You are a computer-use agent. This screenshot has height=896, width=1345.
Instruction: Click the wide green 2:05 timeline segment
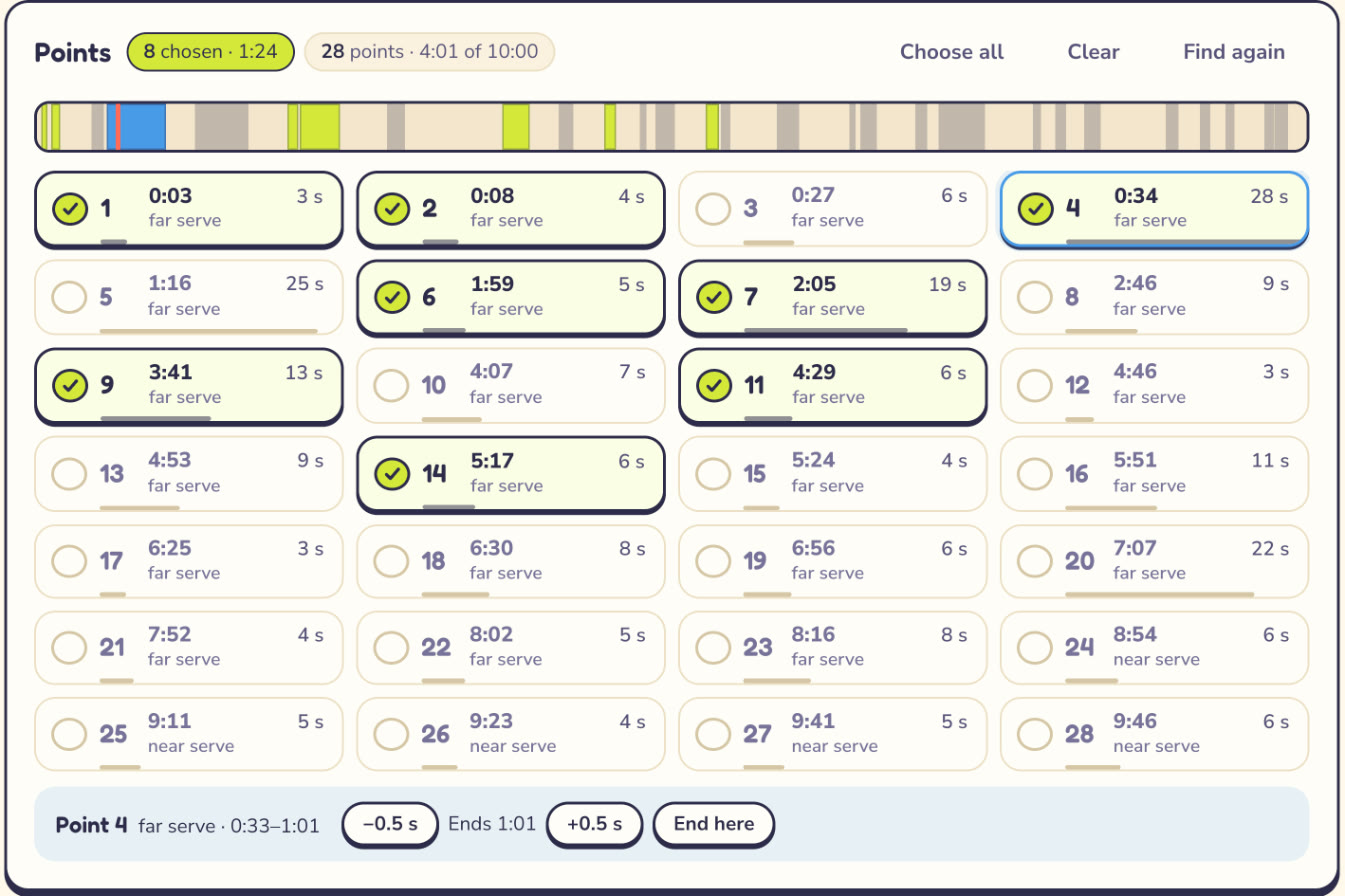click(x=320, y=126)
